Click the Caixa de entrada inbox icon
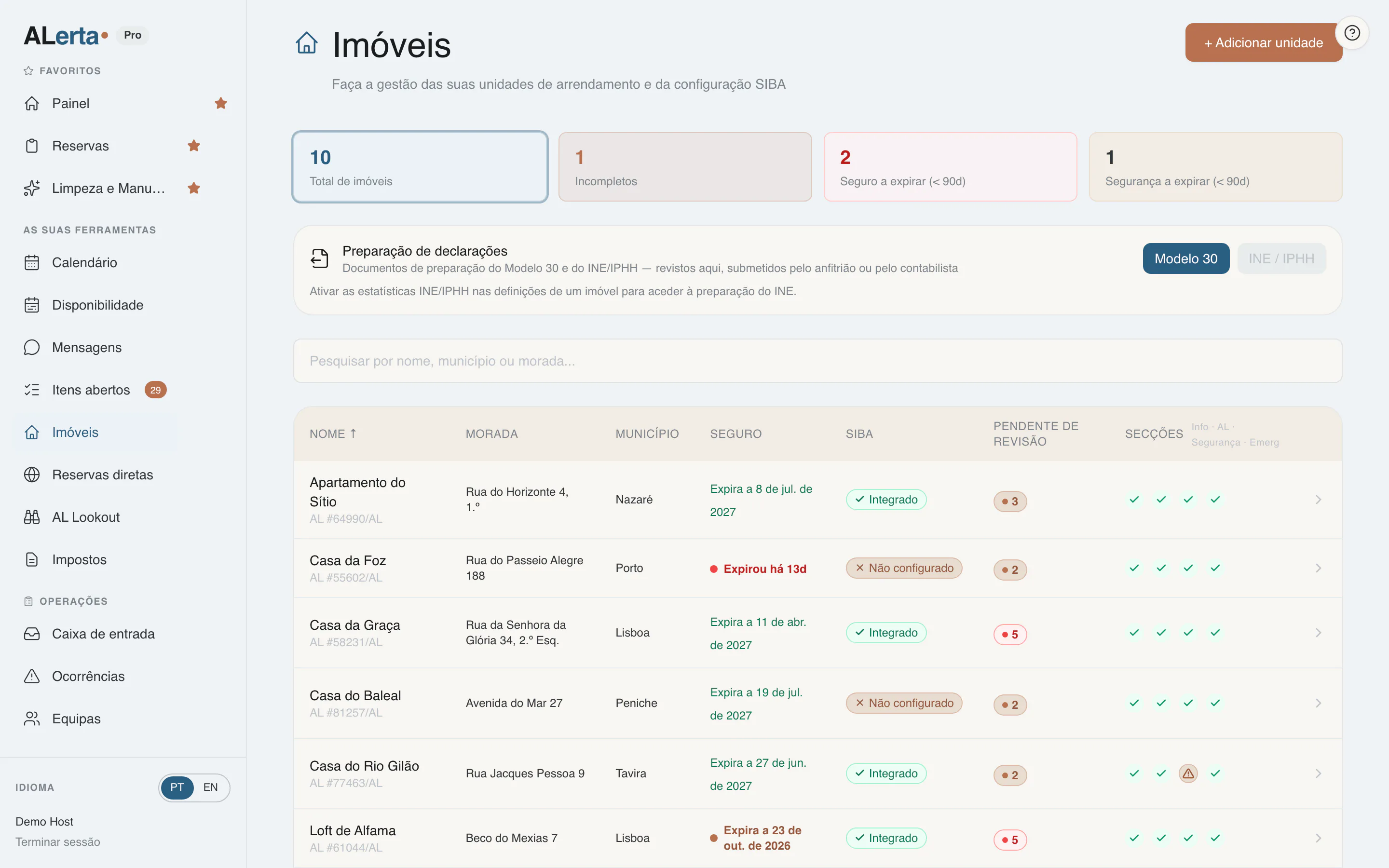 pyautogui.click(x=32, y=634)
